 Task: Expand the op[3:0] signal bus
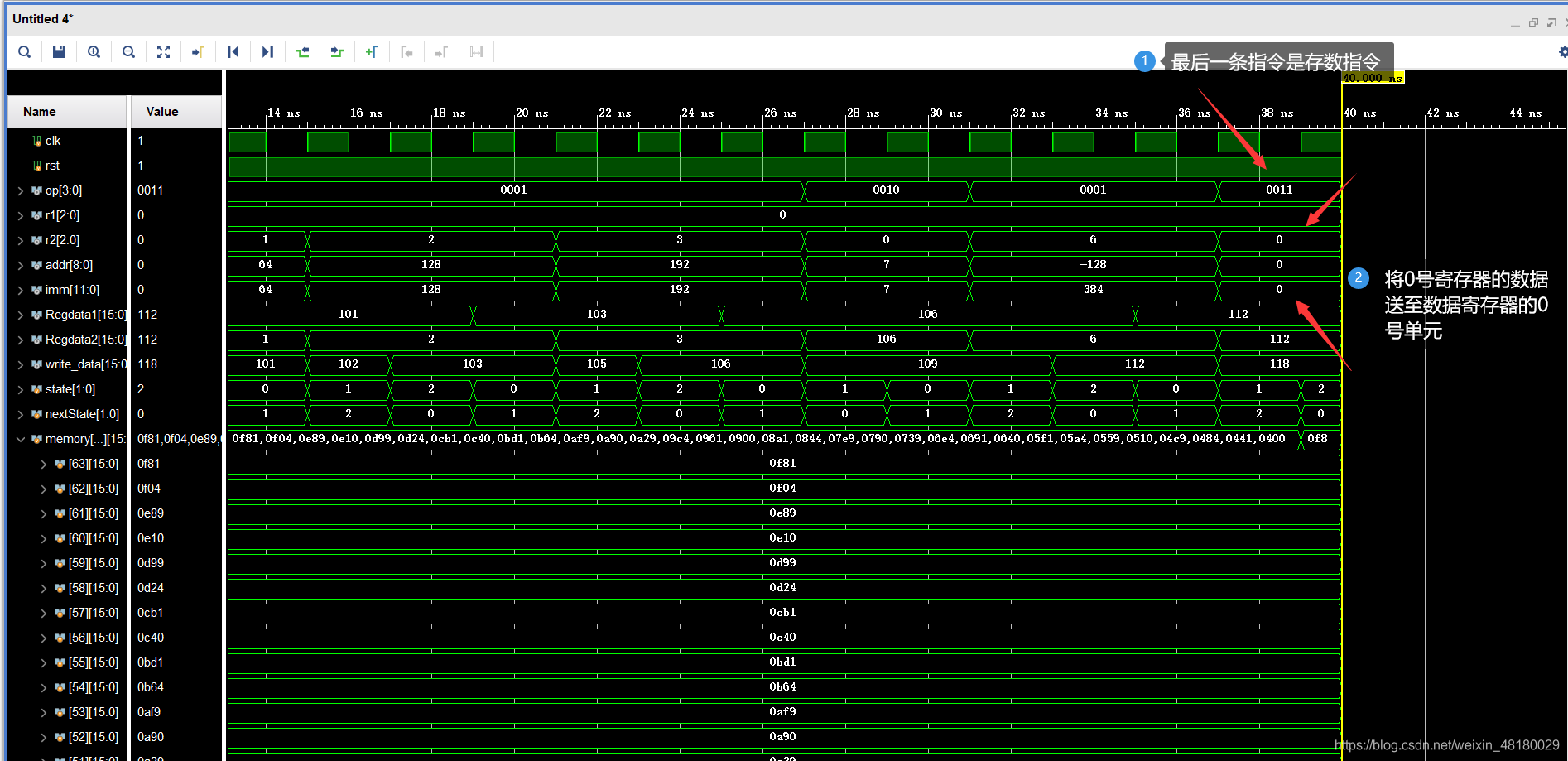click(21, 190)
